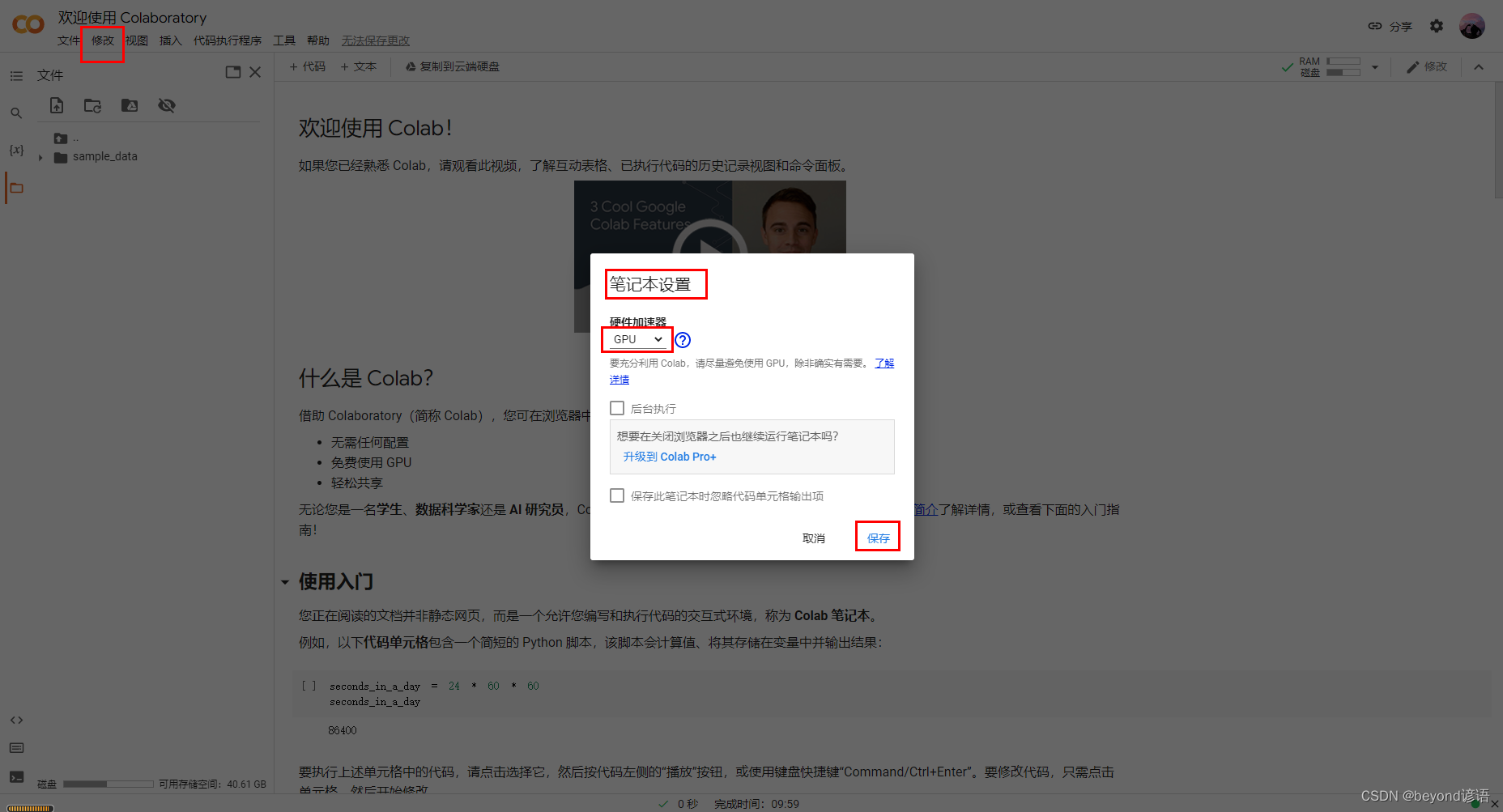1503x812 pixels.
Task: Click the user account avatar
Action: point(1471,26)
